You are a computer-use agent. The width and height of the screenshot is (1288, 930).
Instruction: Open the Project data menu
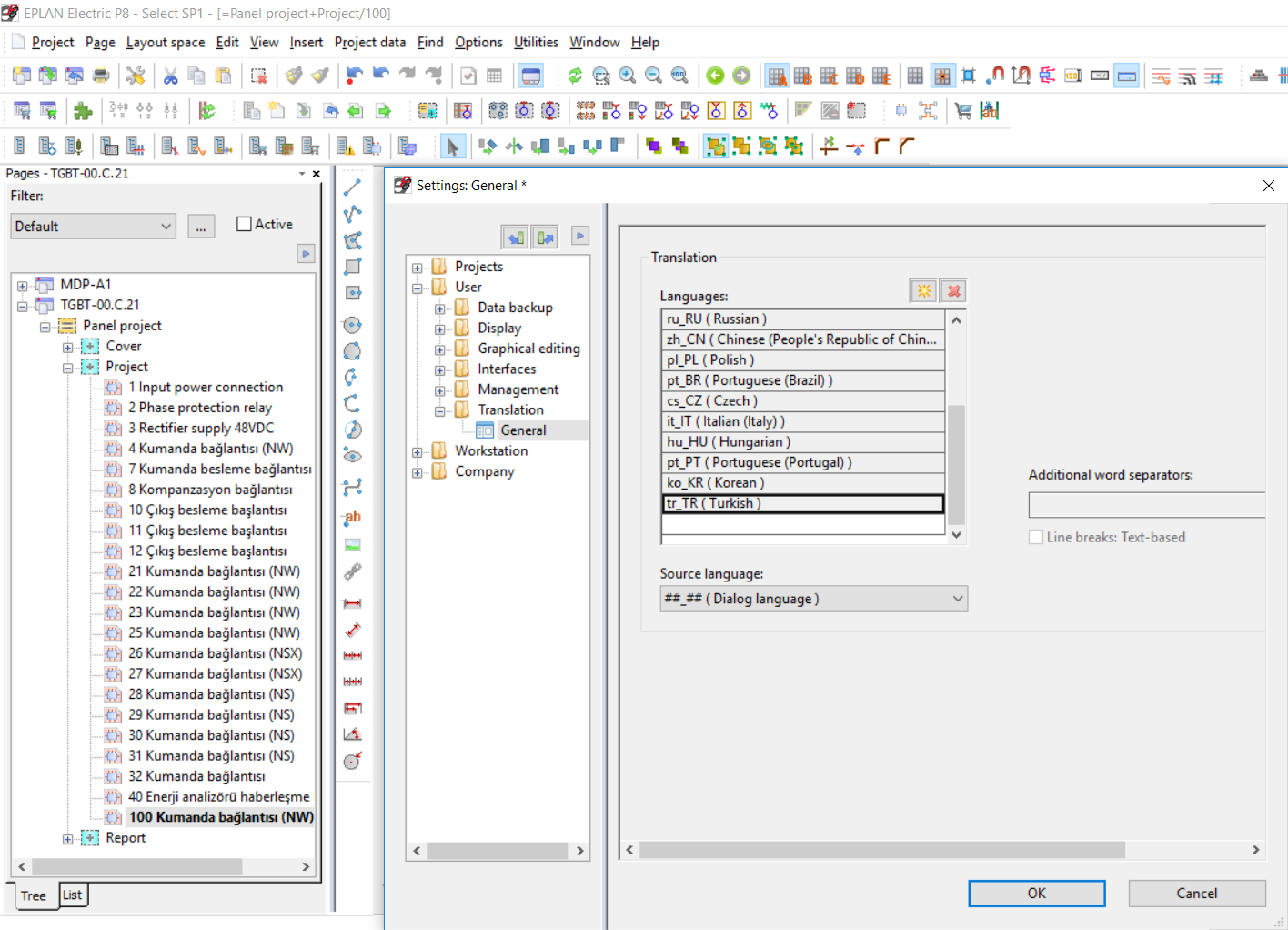370,42
